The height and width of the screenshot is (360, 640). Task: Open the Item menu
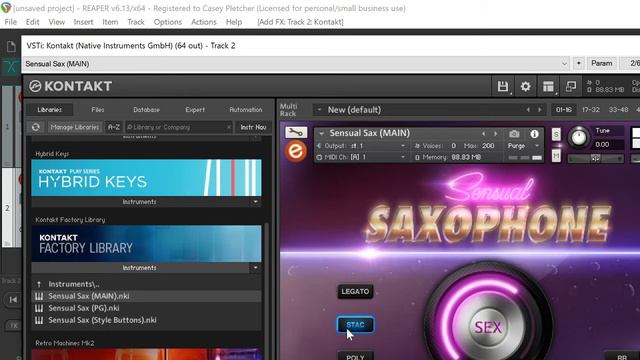(110, 22)
